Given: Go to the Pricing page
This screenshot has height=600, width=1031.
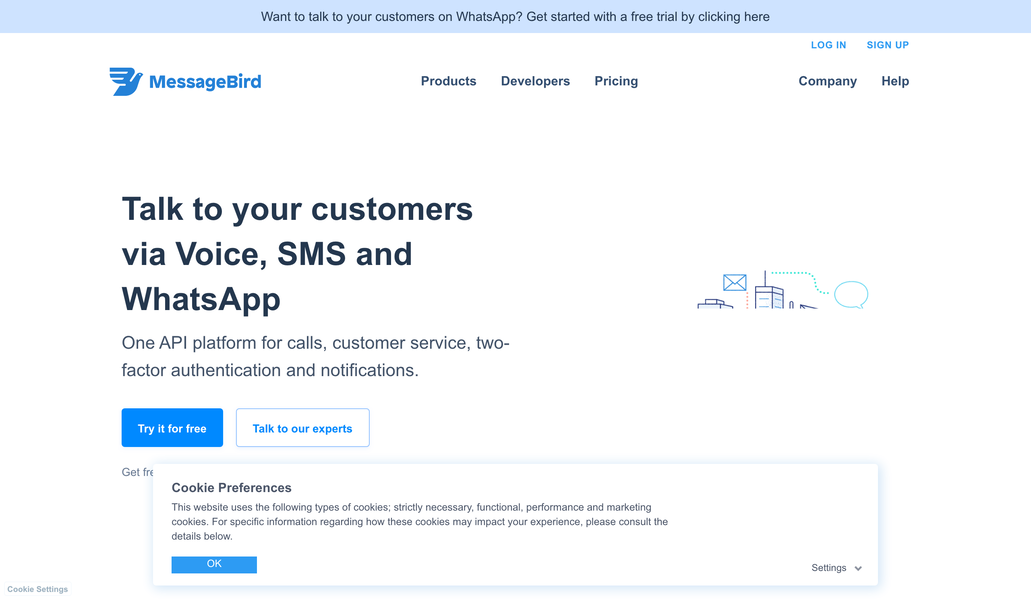Looking at the screenshot, I should tap(616, 81).
